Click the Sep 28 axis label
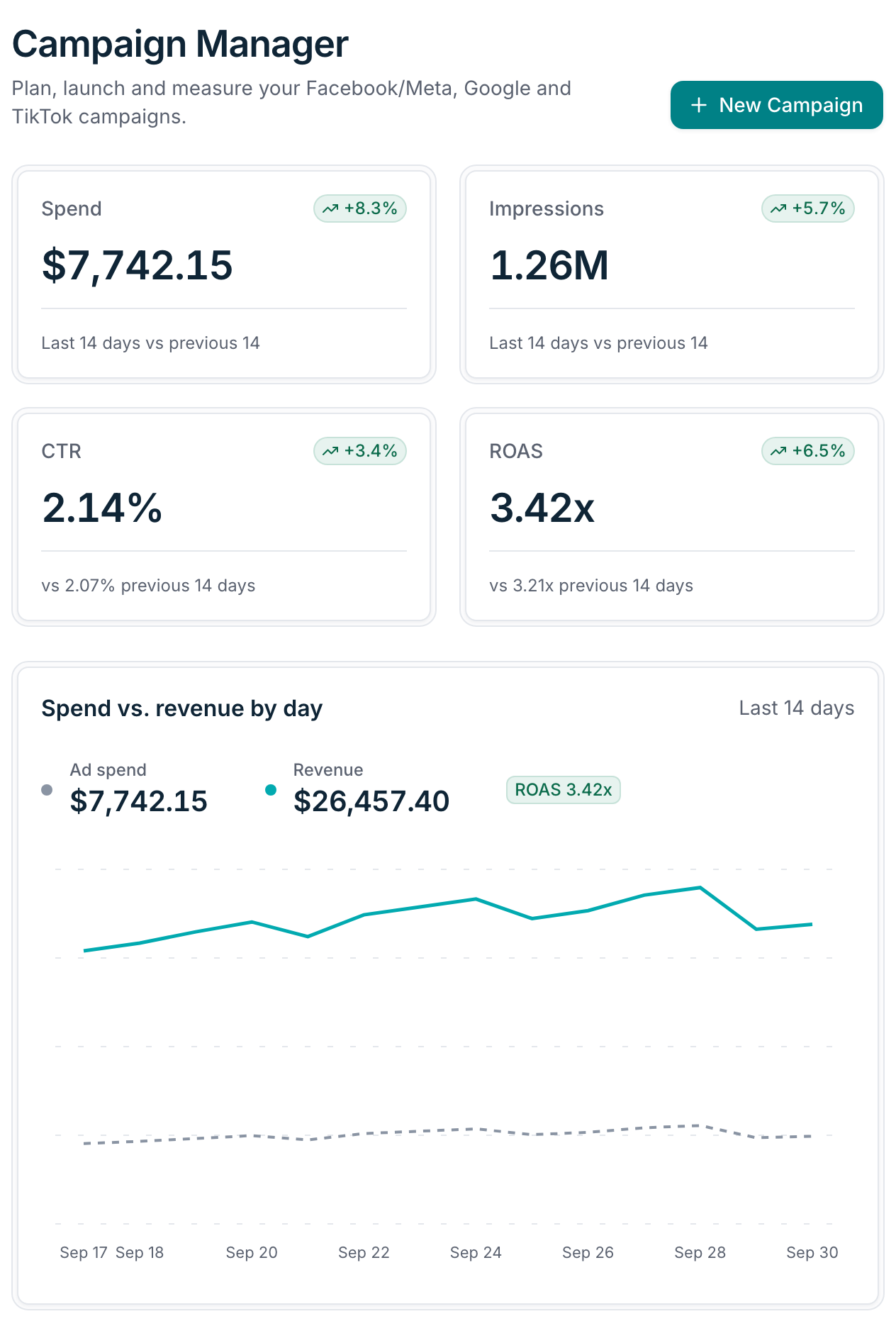 pos(700,1253)
